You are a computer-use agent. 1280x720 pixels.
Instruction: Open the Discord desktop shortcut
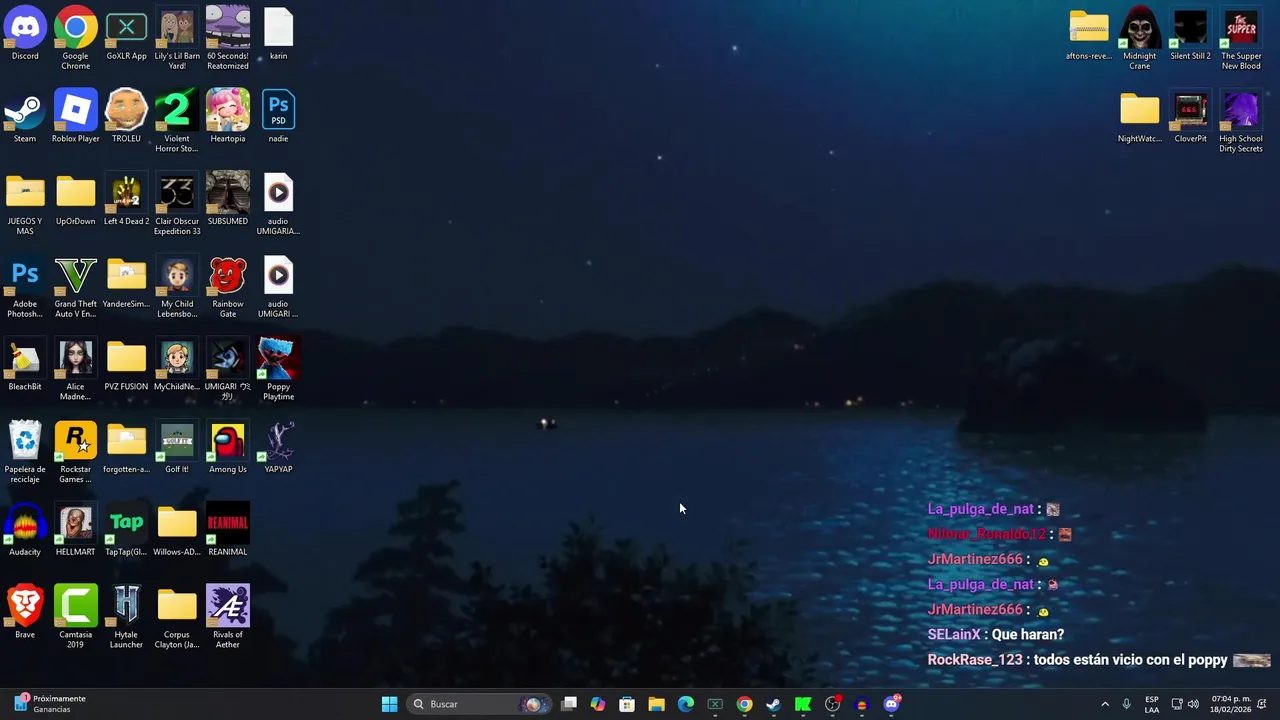(x=25, y=33)
